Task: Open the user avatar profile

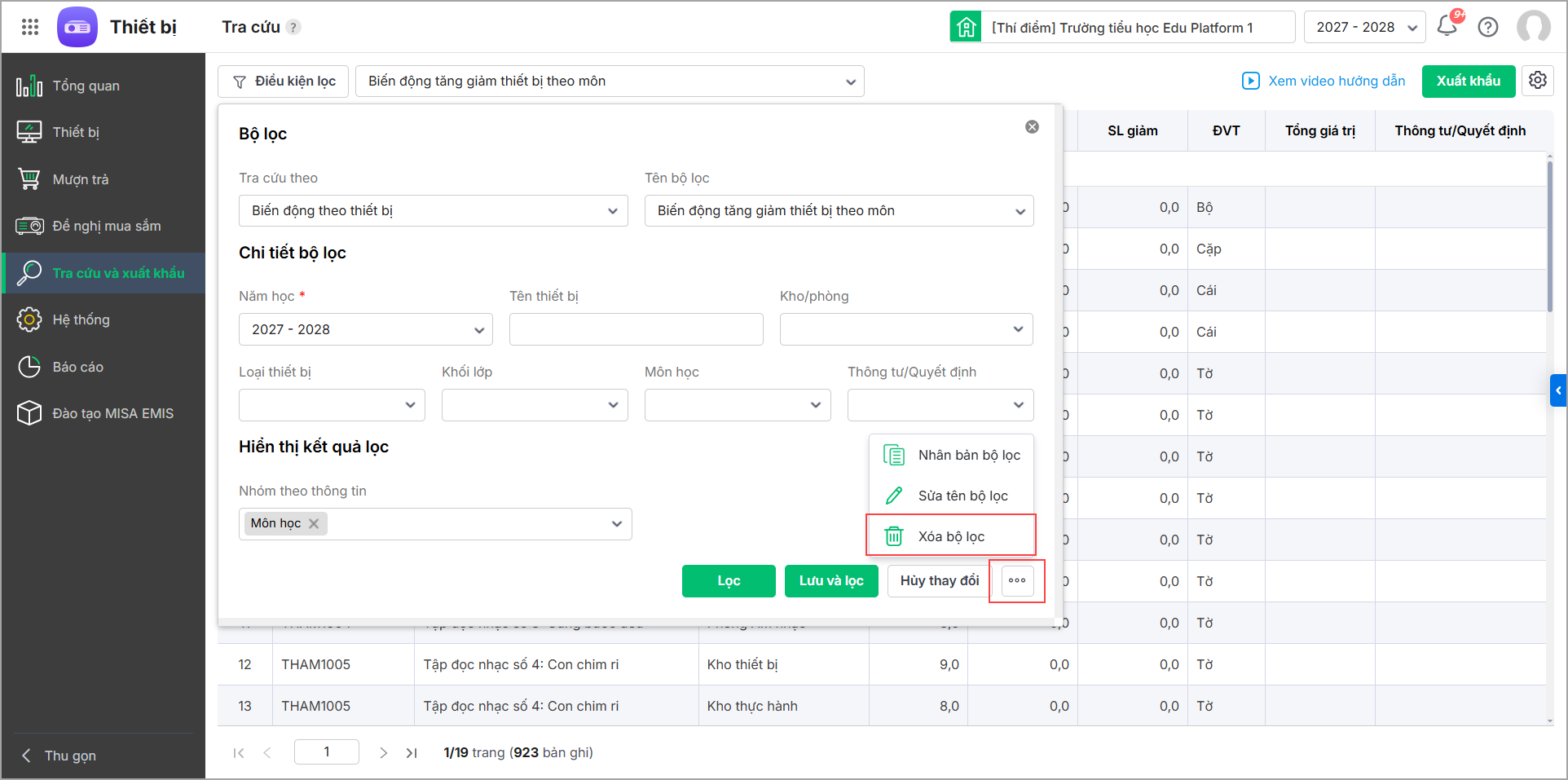Action: [x=1533, y=27]
